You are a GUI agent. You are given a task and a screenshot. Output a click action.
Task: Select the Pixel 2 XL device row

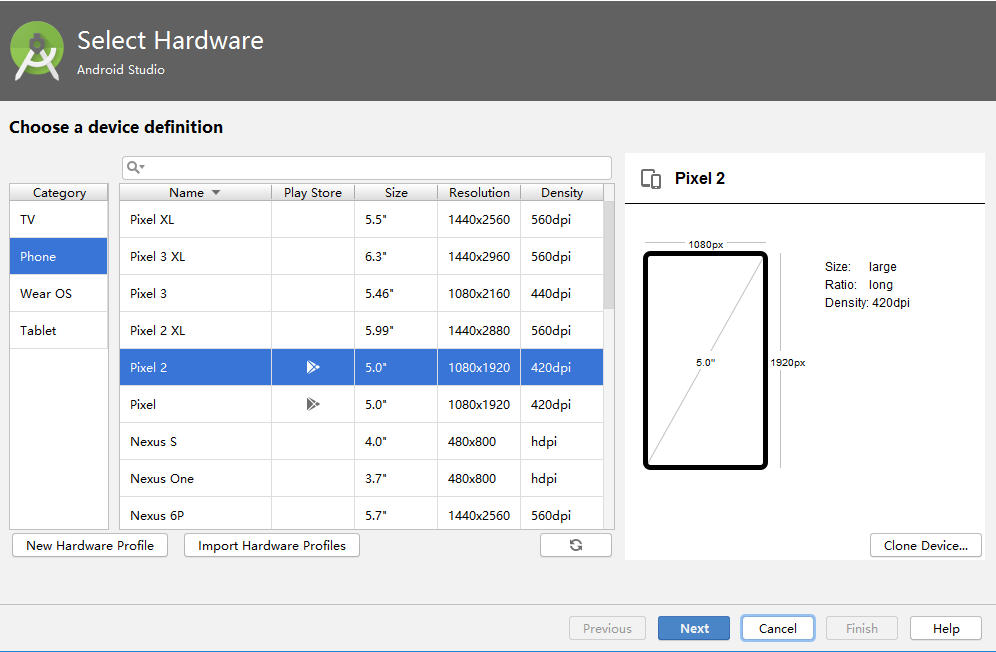pos(361,330)
